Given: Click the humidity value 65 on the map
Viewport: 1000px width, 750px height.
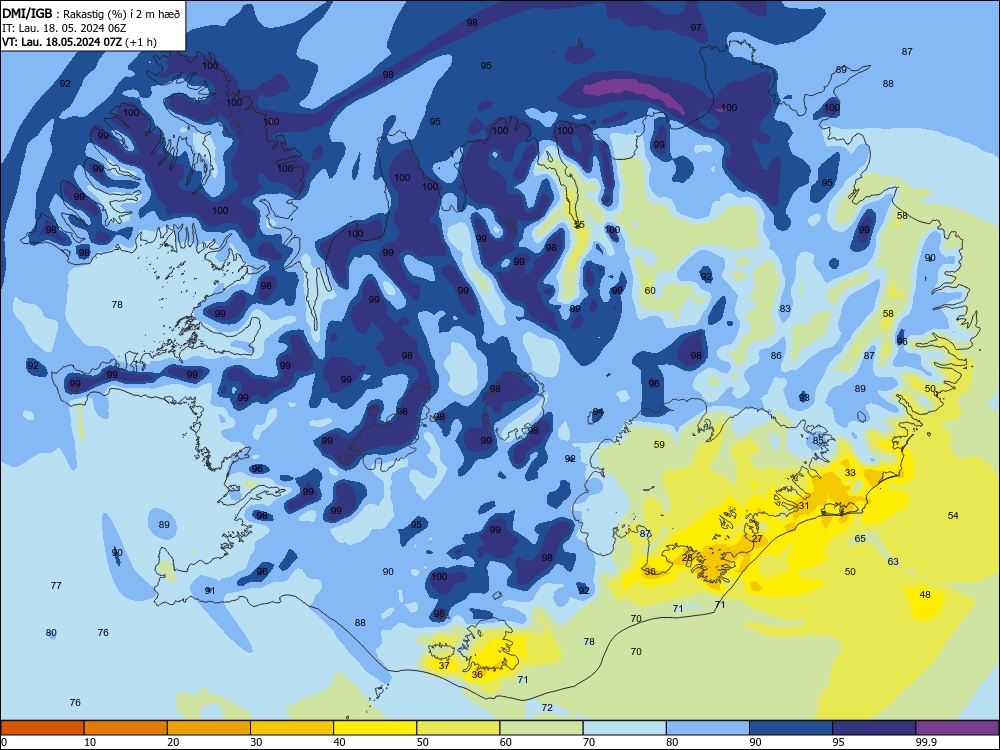Looking at the screenshot, I should (860, 538).
